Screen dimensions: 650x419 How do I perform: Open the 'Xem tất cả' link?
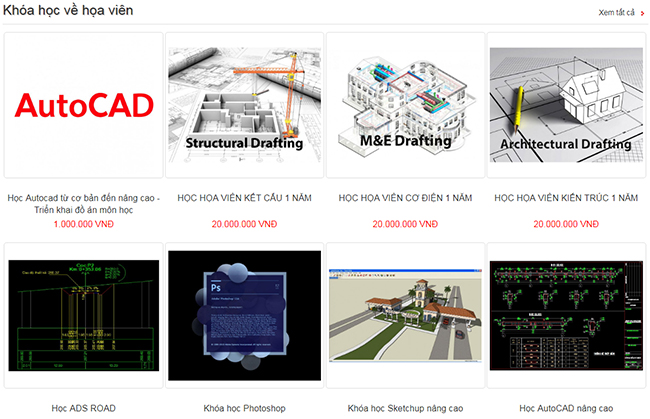coord(616,12)
